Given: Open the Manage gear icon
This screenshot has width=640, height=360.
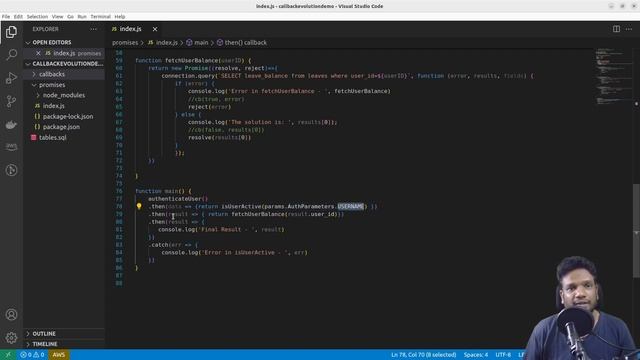Looking at the screenshot, I should tap(11, 338).
